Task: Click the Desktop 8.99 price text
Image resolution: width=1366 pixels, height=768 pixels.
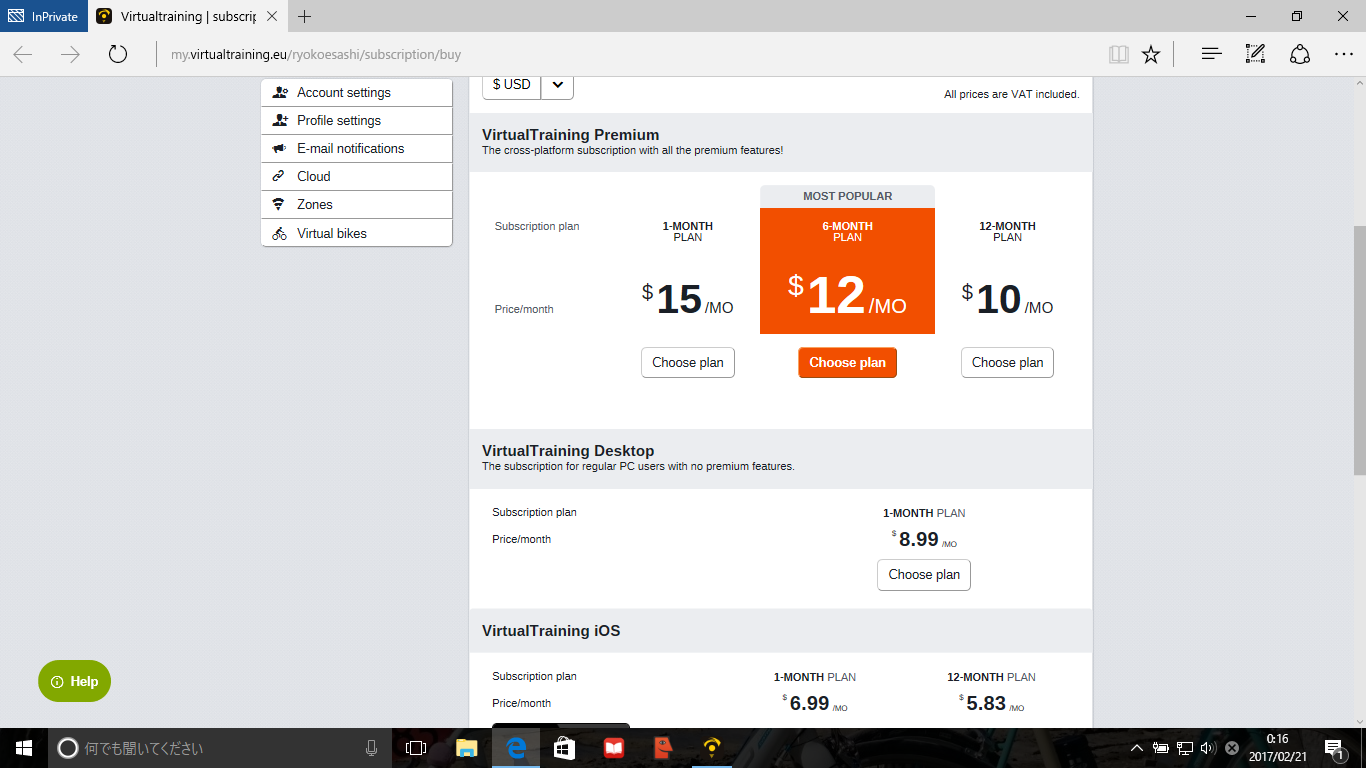Action: click(x=924, y=540)
